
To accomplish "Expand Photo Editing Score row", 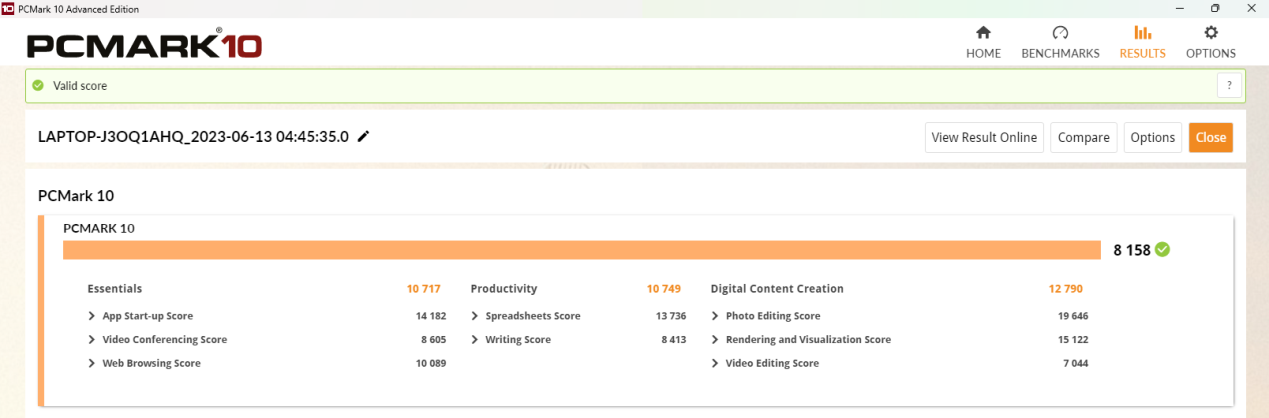I will (x=715, y=316).
